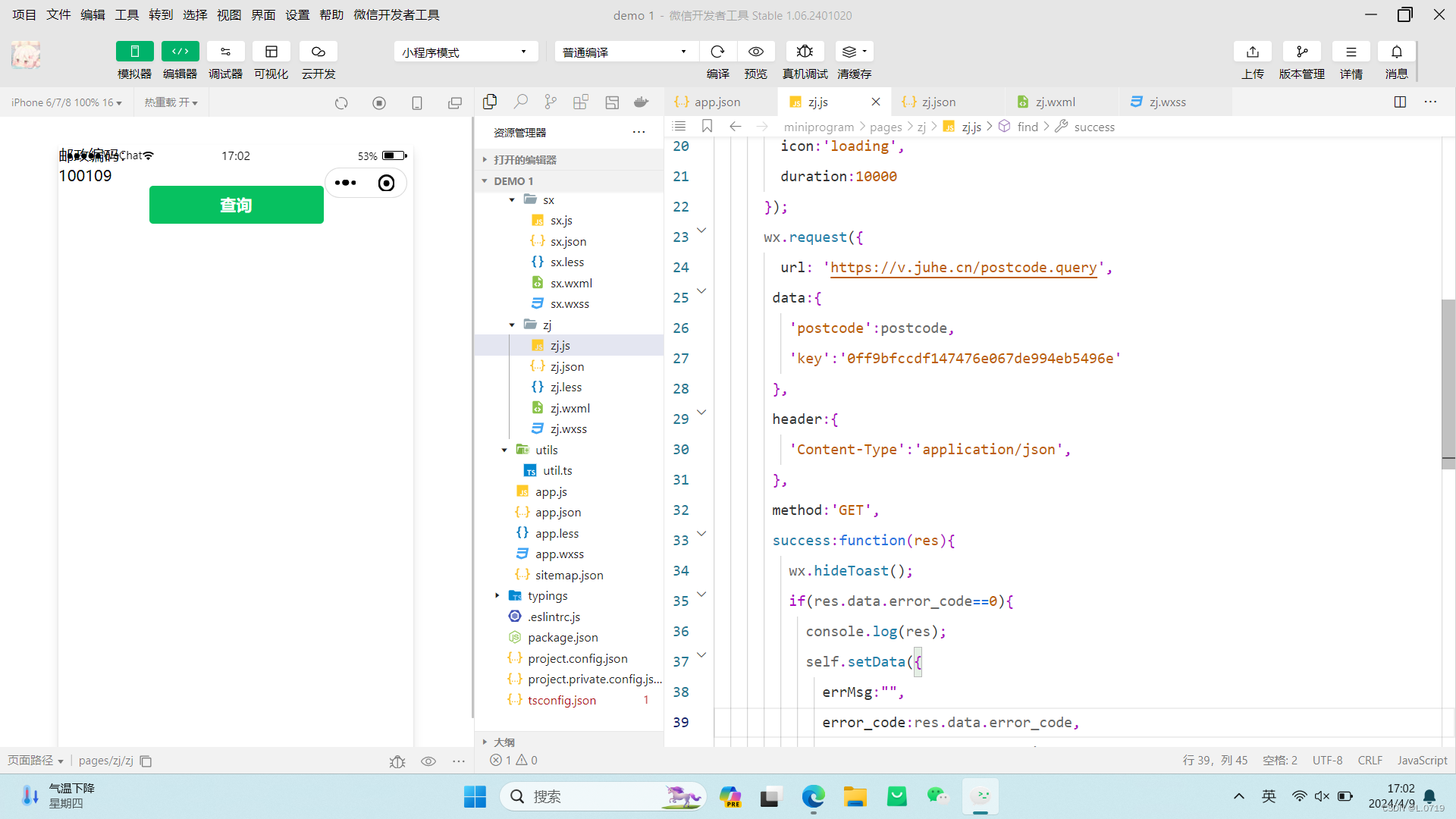
Task: Click the Compile refresh icon
Action: pos(717,52)
